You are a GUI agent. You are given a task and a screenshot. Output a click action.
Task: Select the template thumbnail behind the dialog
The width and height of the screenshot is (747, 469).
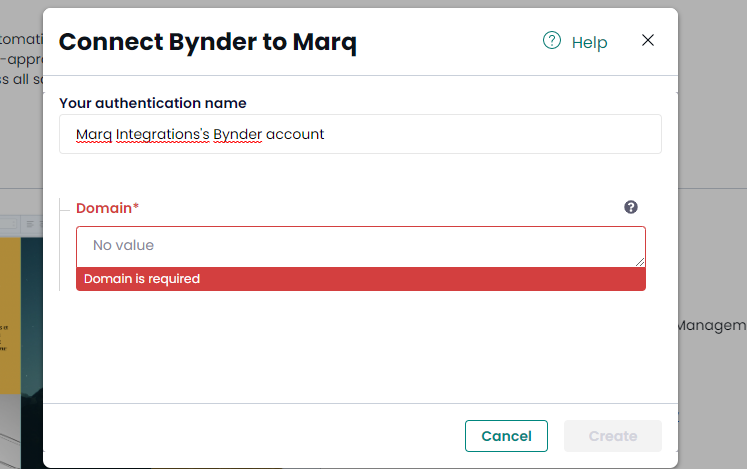tap(21, 353)
